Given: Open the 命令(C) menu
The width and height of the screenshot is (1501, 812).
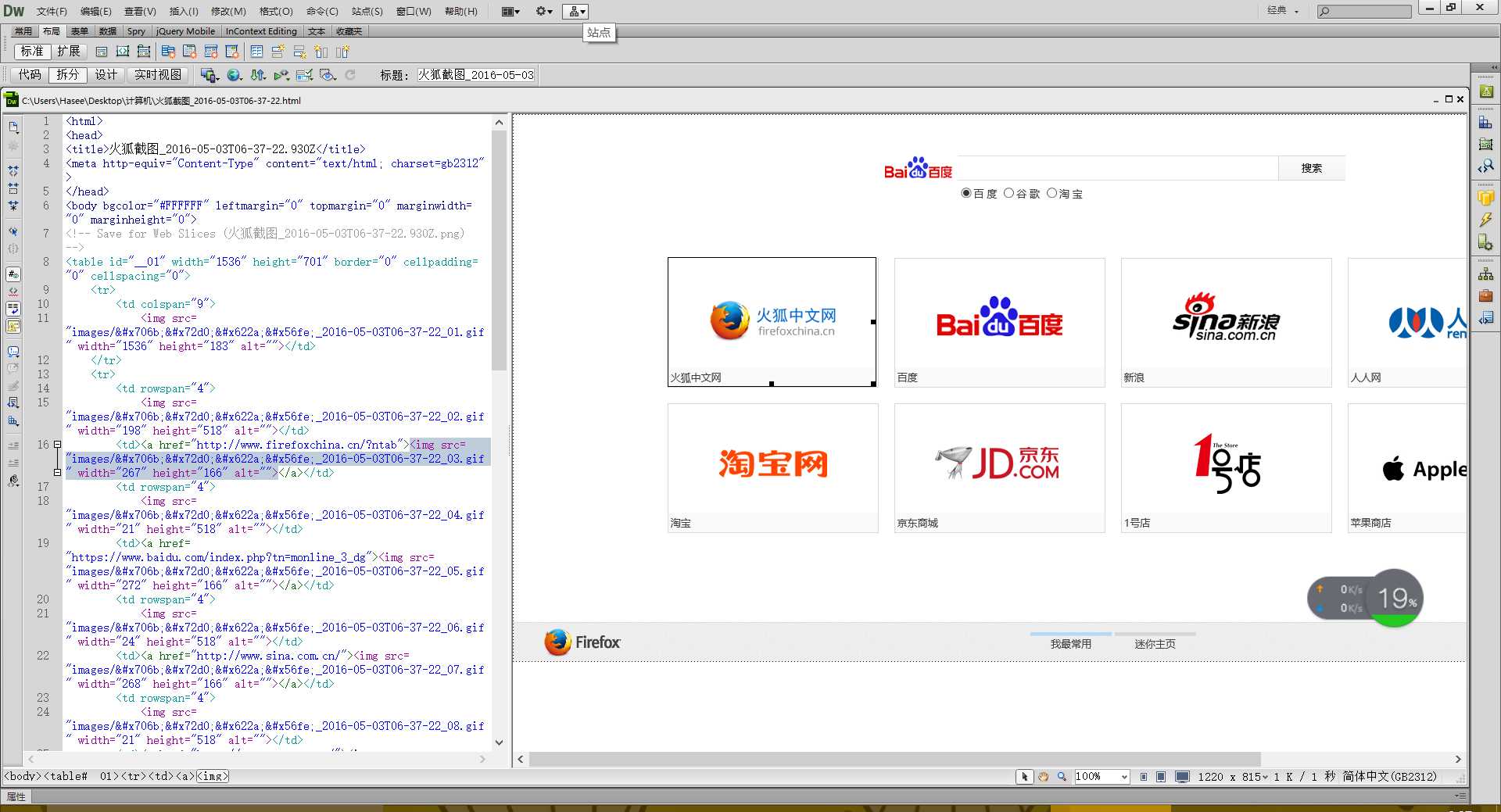Looking at the screenshot, I should [322, 11].
